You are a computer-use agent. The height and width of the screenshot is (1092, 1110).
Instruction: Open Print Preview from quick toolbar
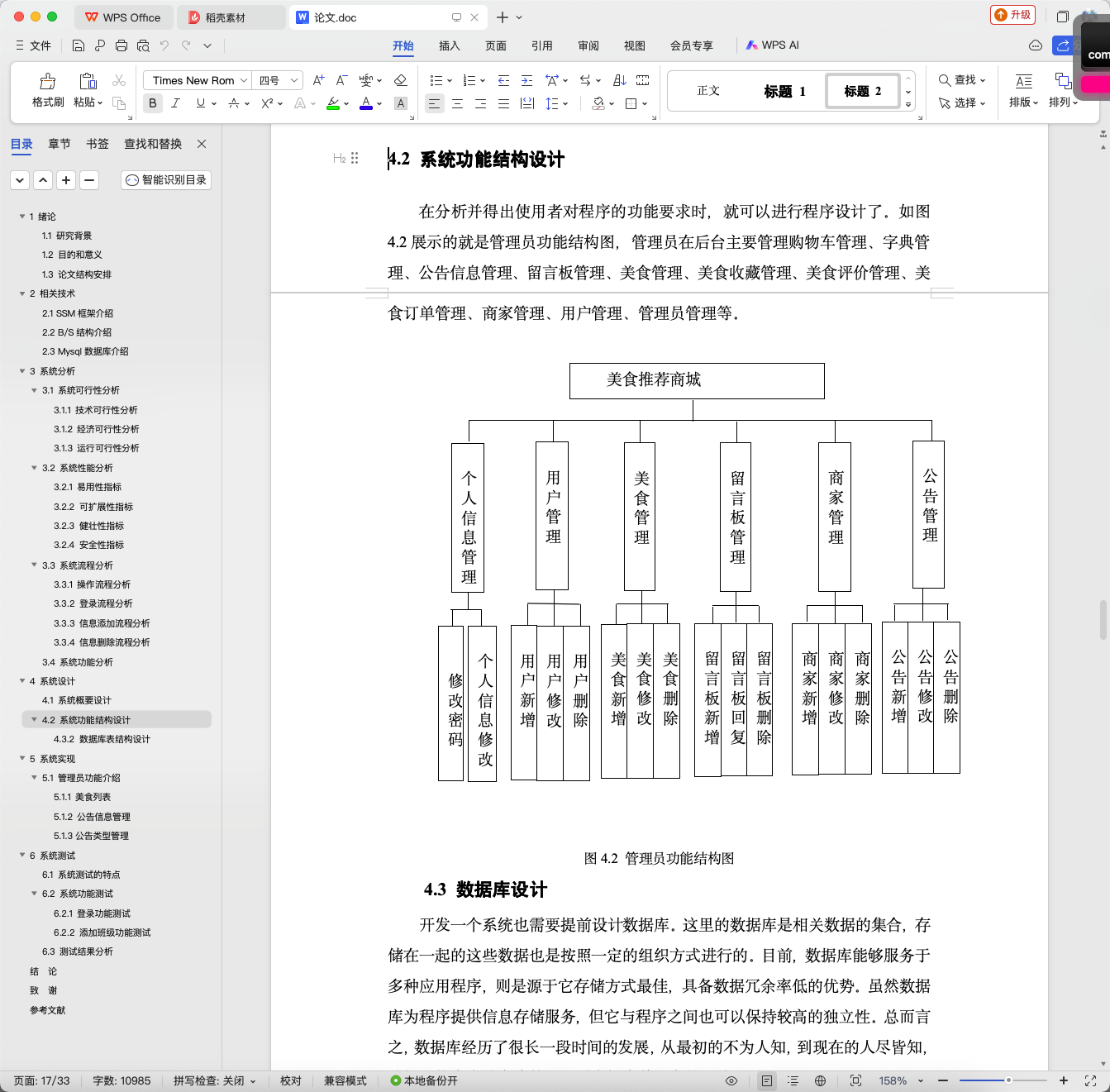(x=143, y=45)
